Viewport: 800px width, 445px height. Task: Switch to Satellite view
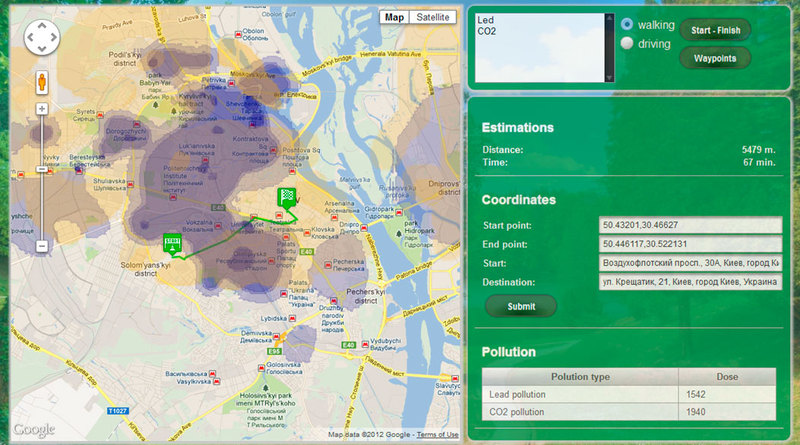click(x=433, y=17)
